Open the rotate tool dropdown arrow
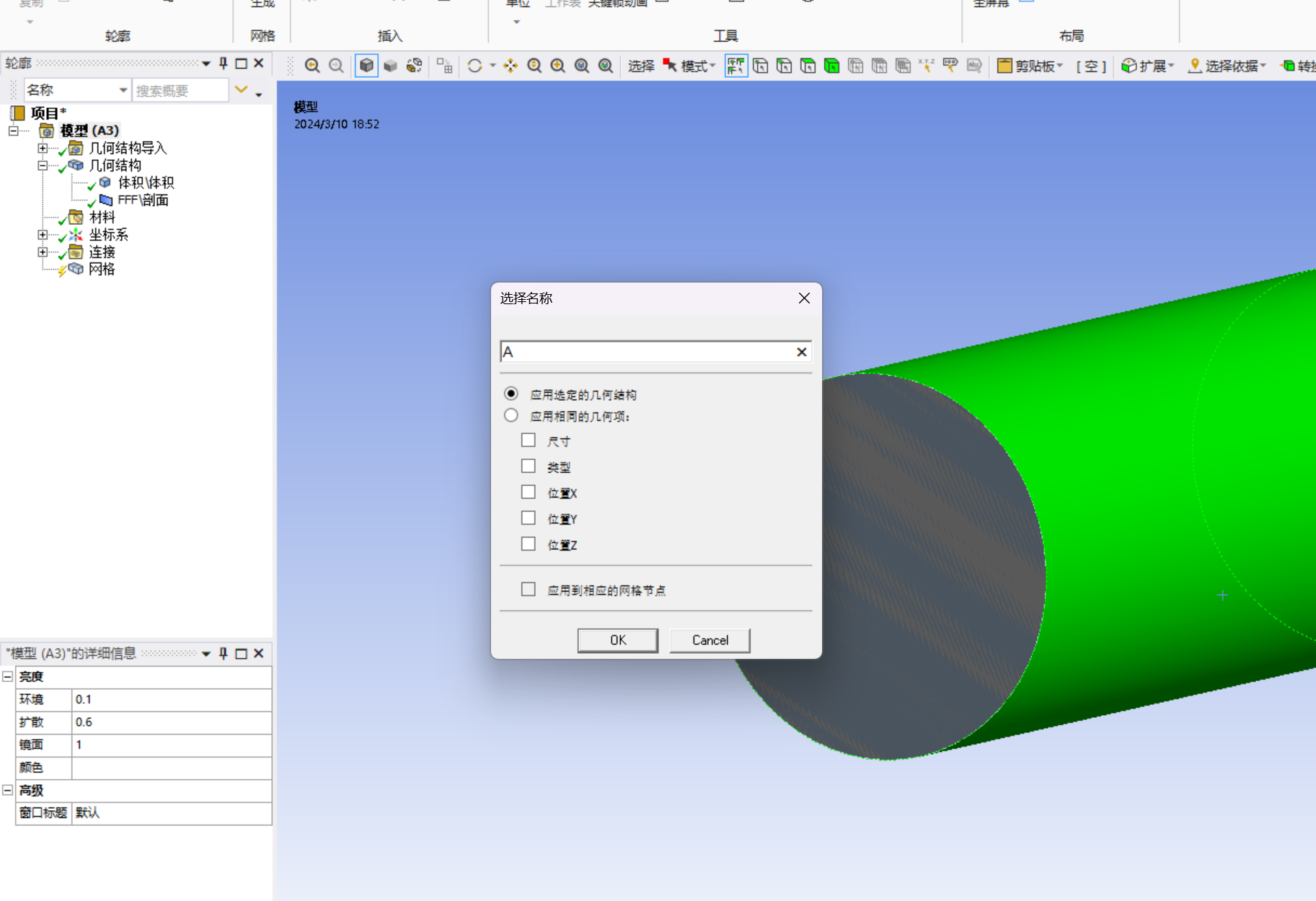Image resolution: width=1316 pixels, height=901 pixels. 493,66
